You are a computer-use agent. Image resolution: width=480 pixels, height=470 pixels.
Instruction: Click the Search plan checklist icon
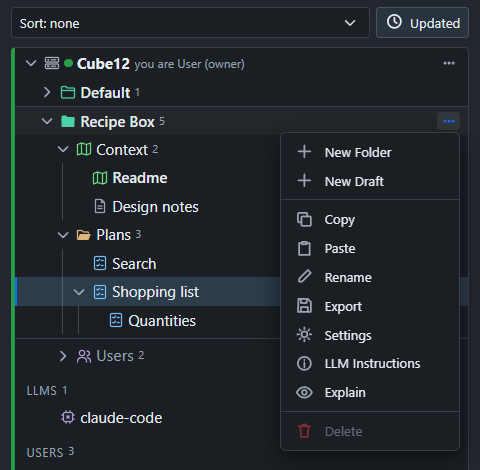100,263
